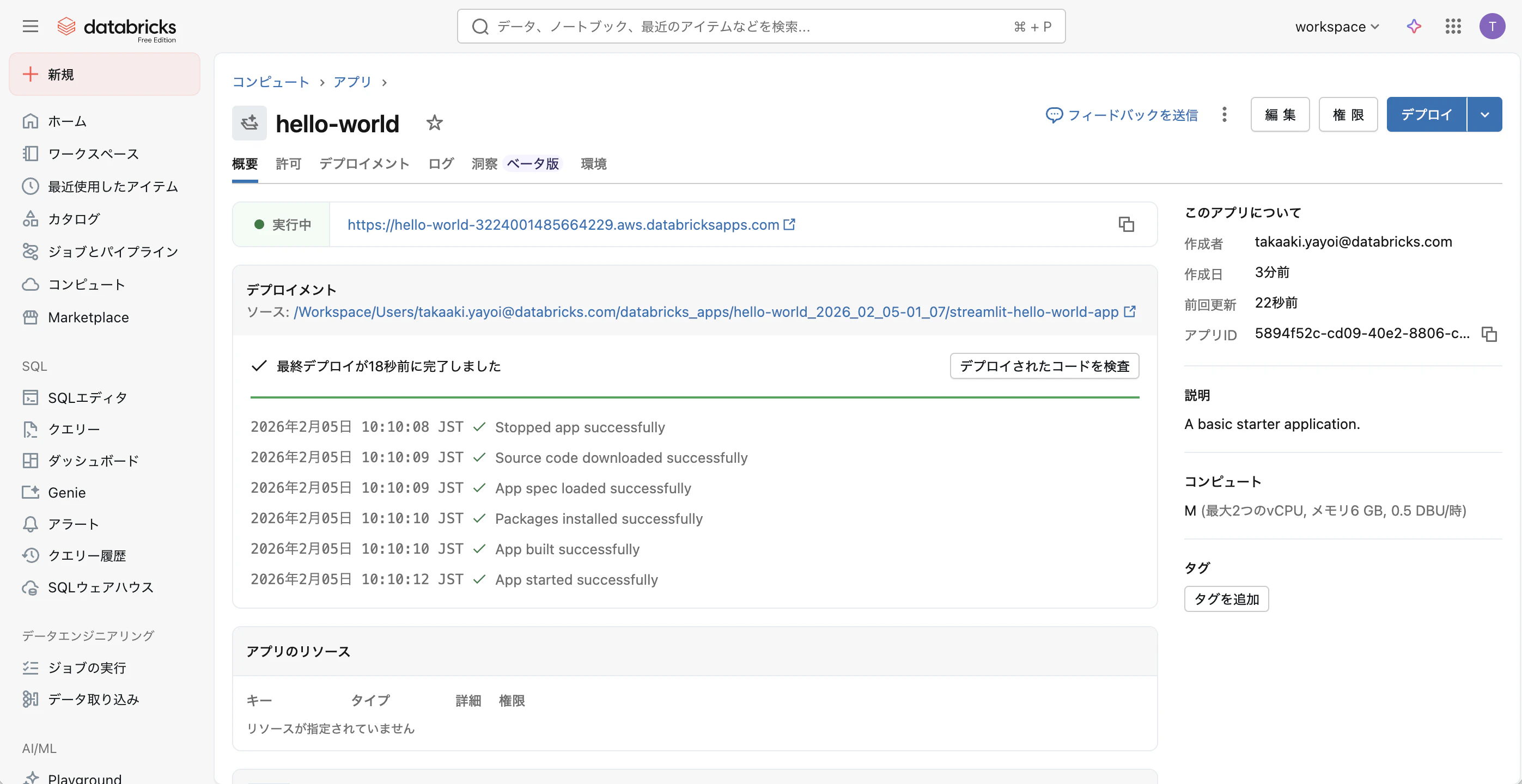Switch to the 許可 tab
This screenshot has height=784, width=1522.
[288, 163]
